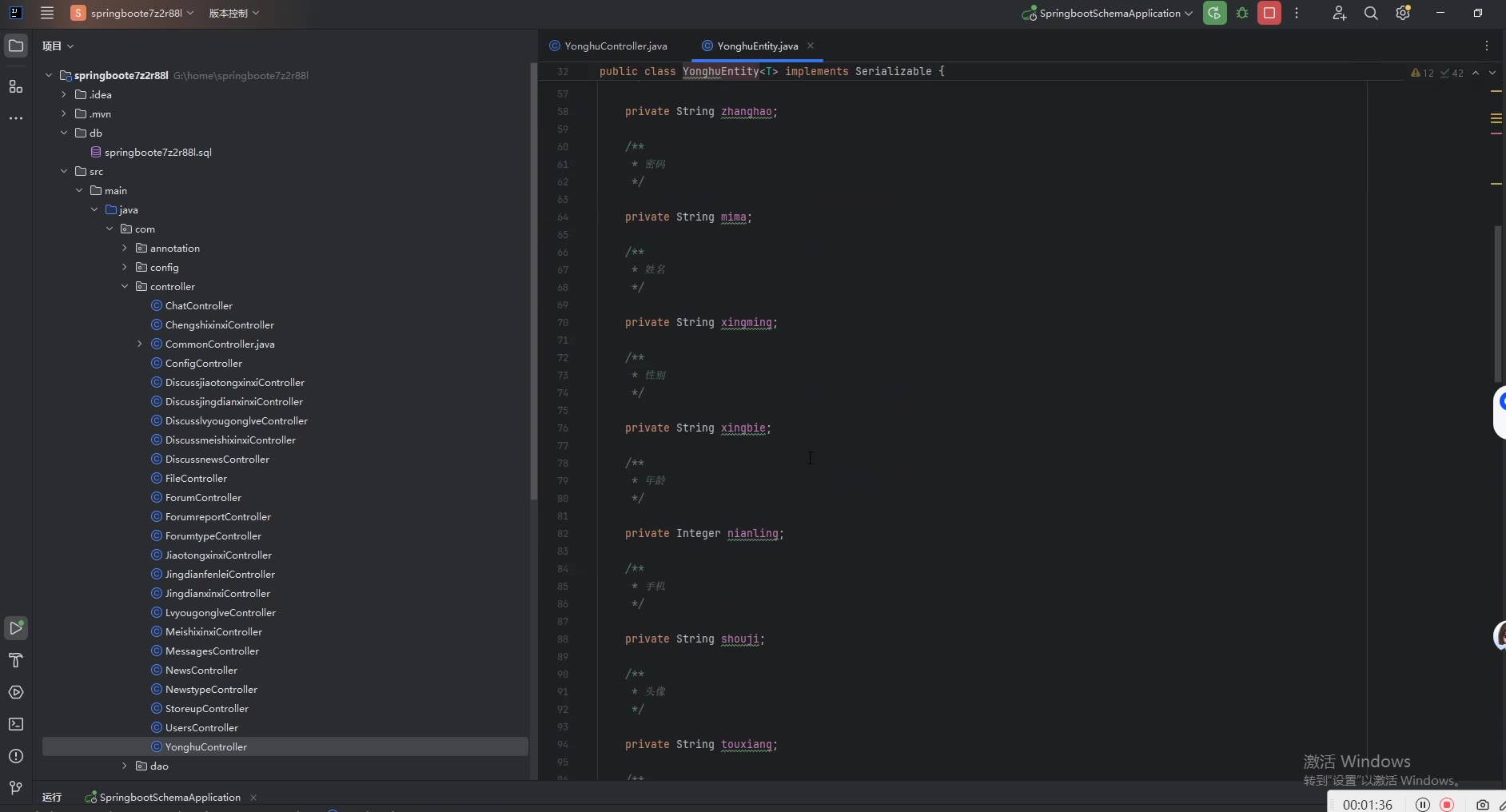The image size is (1506, 812).
Task: Click the editor vertical scrollbar thumb
Action: (1498, 304)
